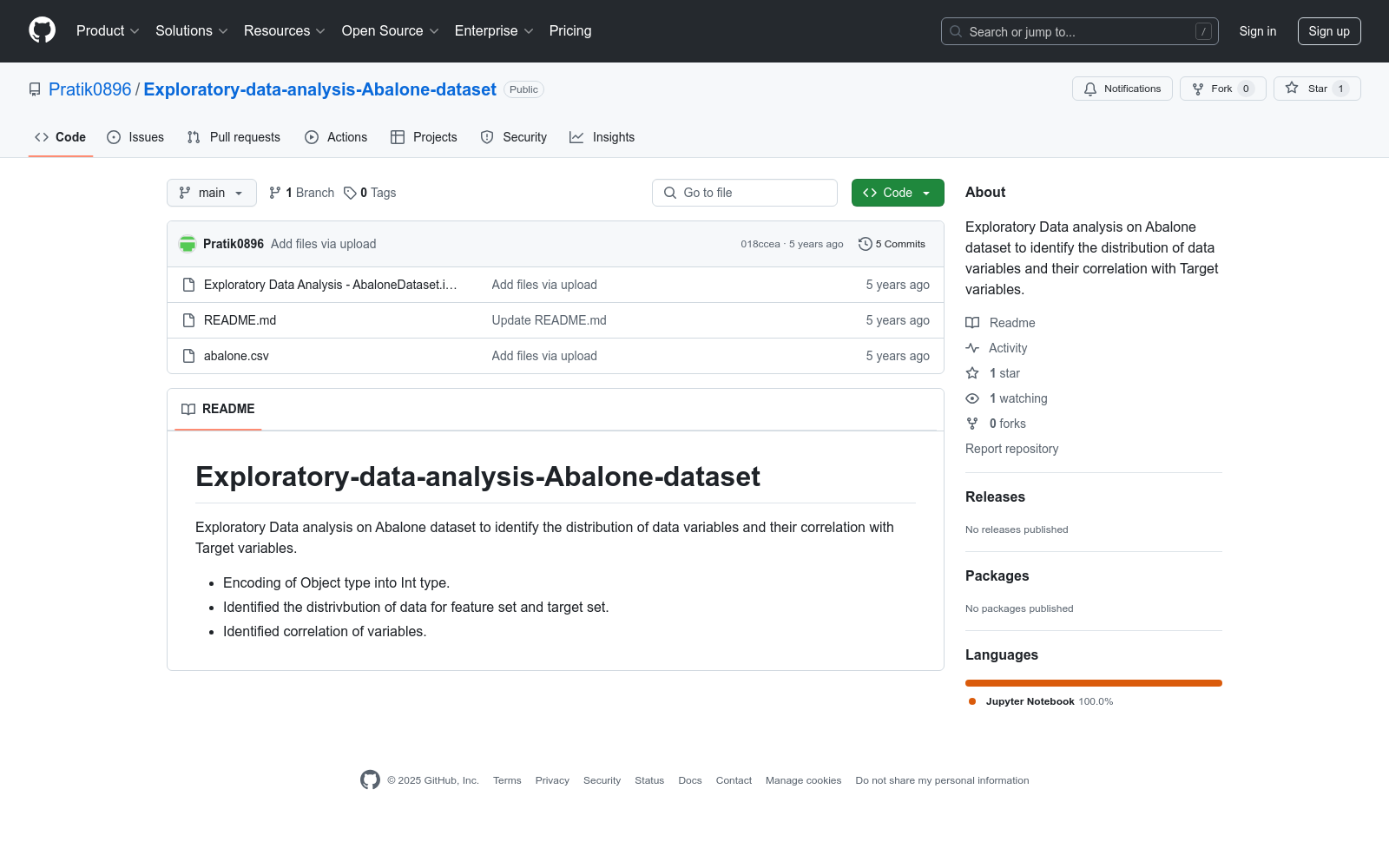Click the GitHub logo in the footer
The height and width of the screenshot is (868, 1389).
[x=370, y=780]
